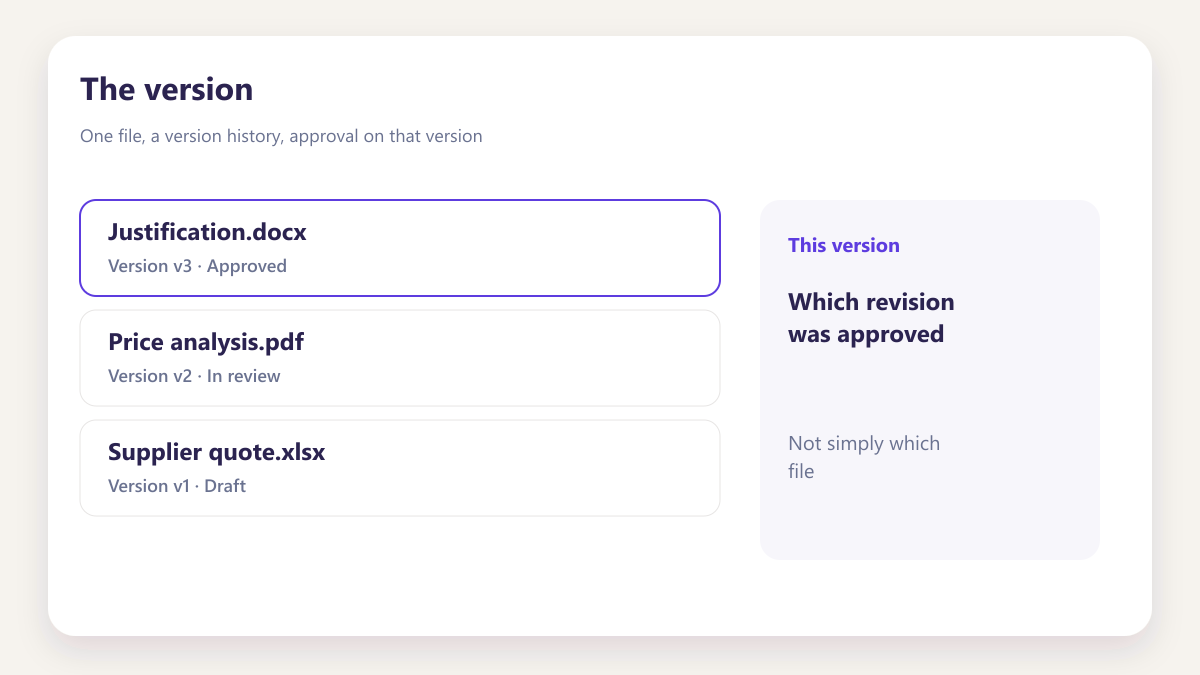Select the Justification.docx file card

(400, 248)
